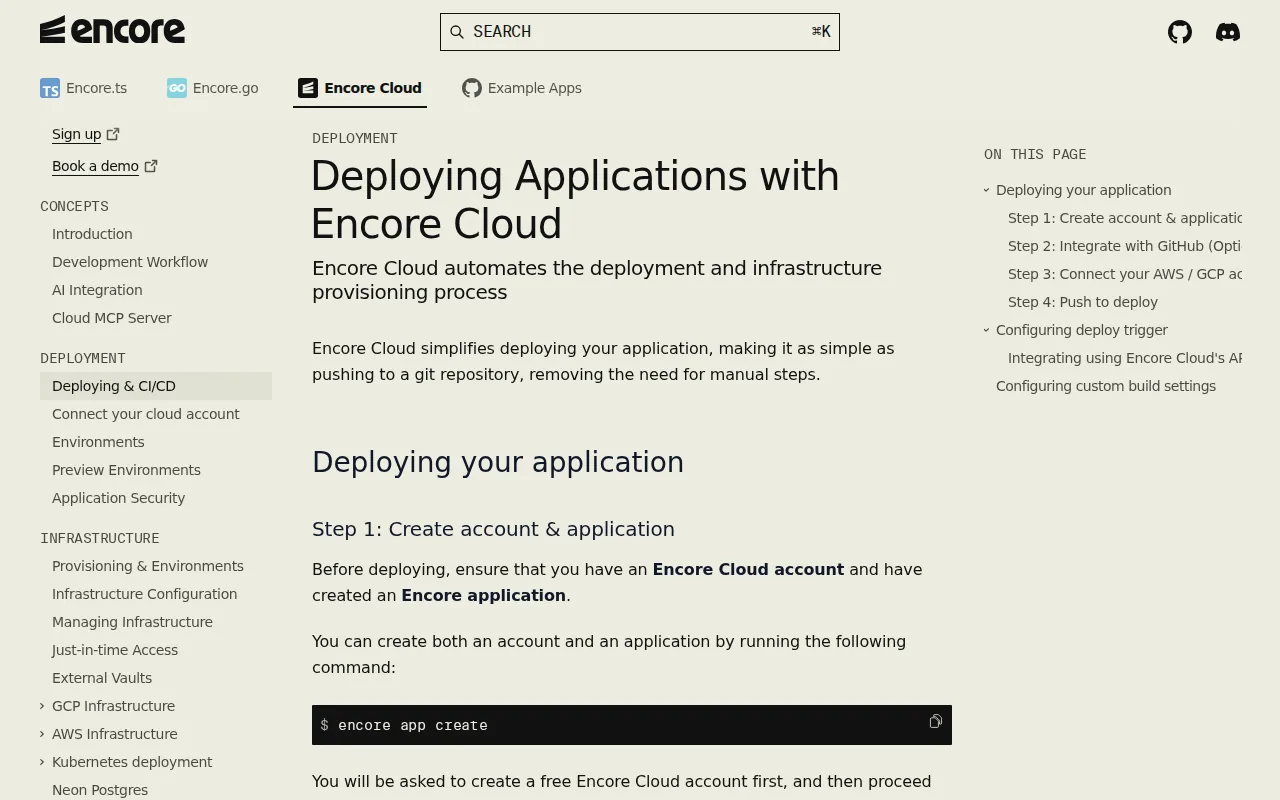Click the INFRASTRUCTURE section label

pyautogui.click(x=100, y=538)
